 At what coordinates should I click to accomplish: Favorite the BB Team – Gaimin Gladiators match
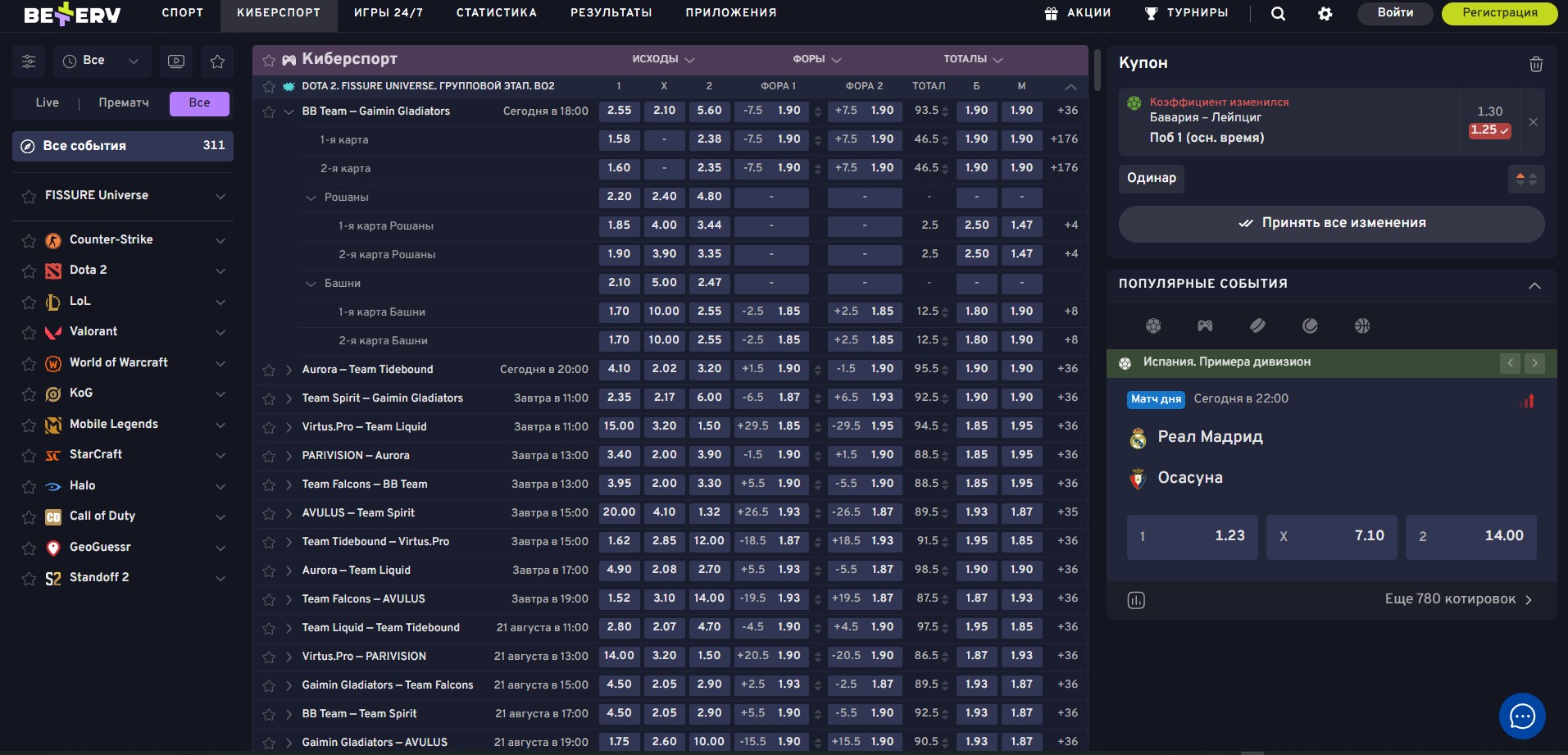tap(269, 112)
